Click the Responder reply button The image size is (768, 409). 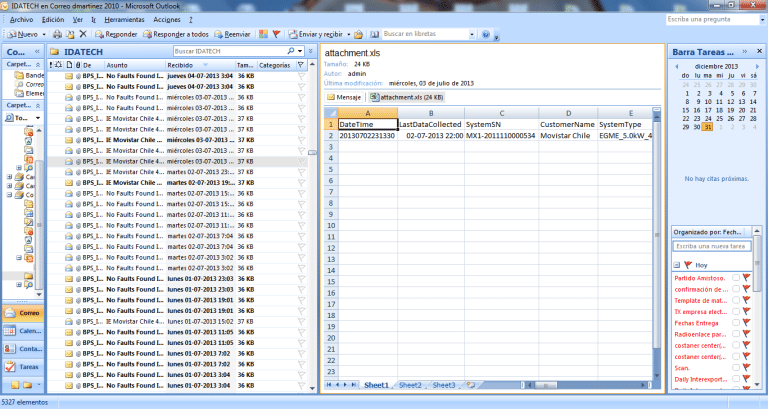116,34
